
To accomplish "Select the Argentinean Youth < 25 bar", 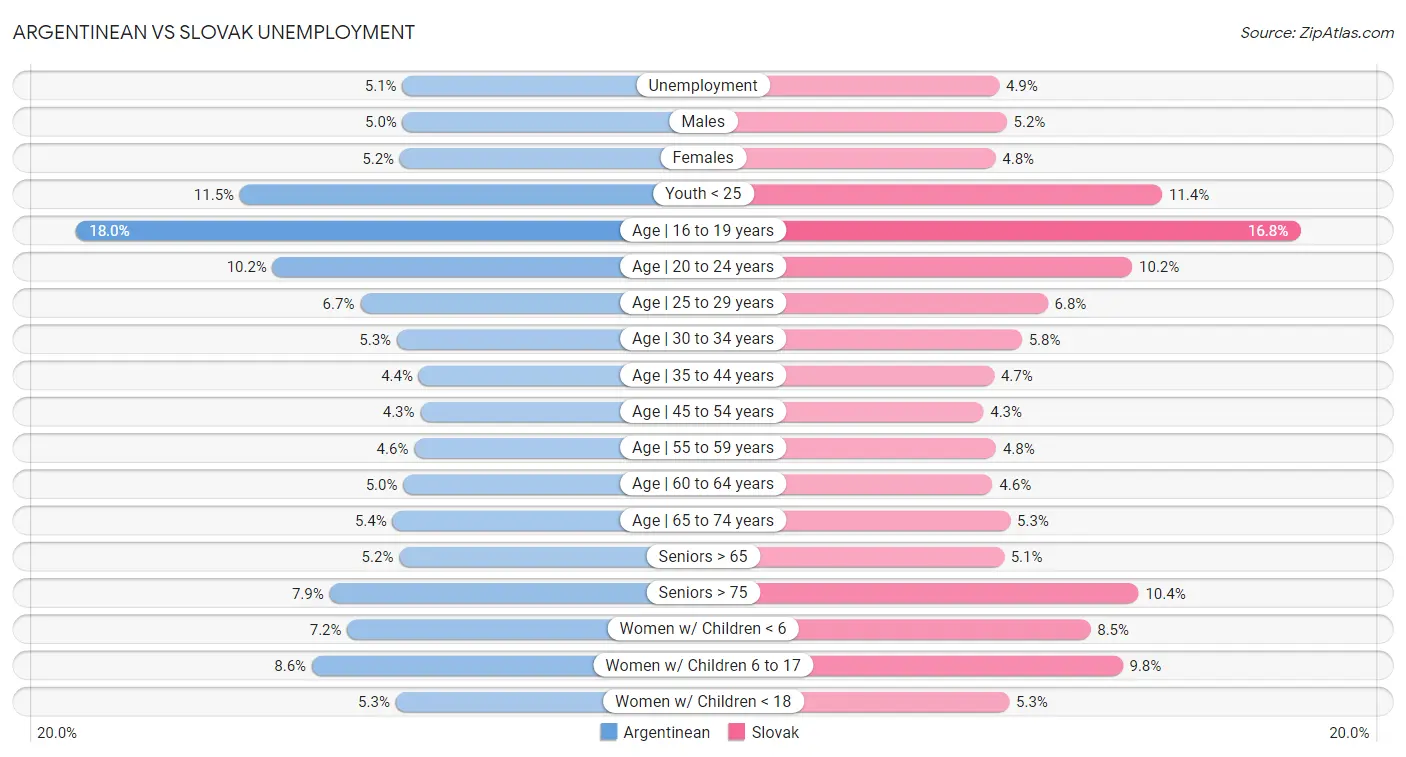I will click(x=447, y=194).
